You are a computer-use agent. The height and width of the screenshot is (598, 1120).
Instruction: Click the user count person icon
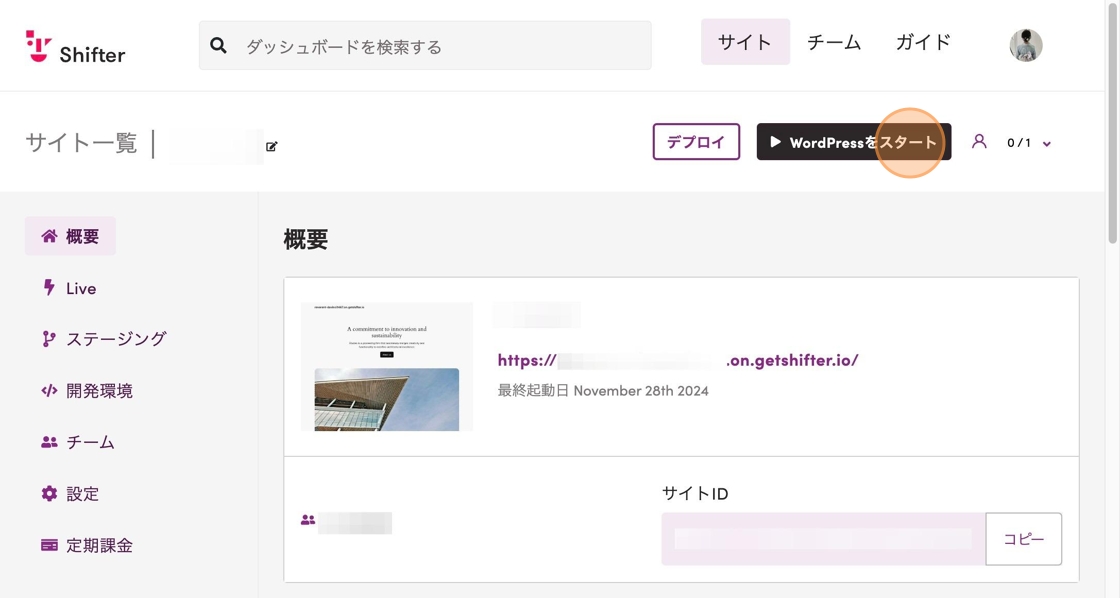tap(979, 141)
